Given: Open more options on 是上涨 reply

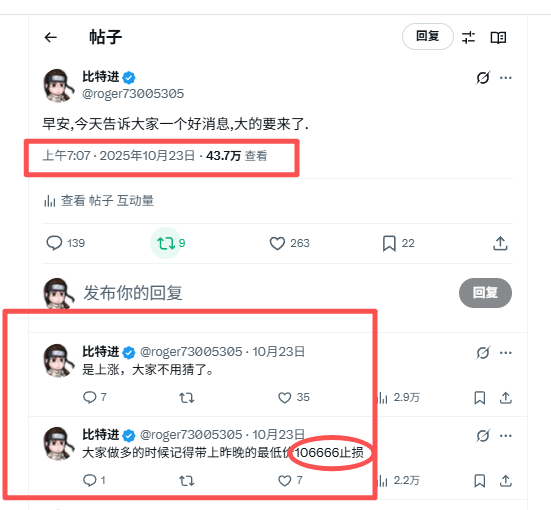Looking at the screenshot, I should click(506, 352).
